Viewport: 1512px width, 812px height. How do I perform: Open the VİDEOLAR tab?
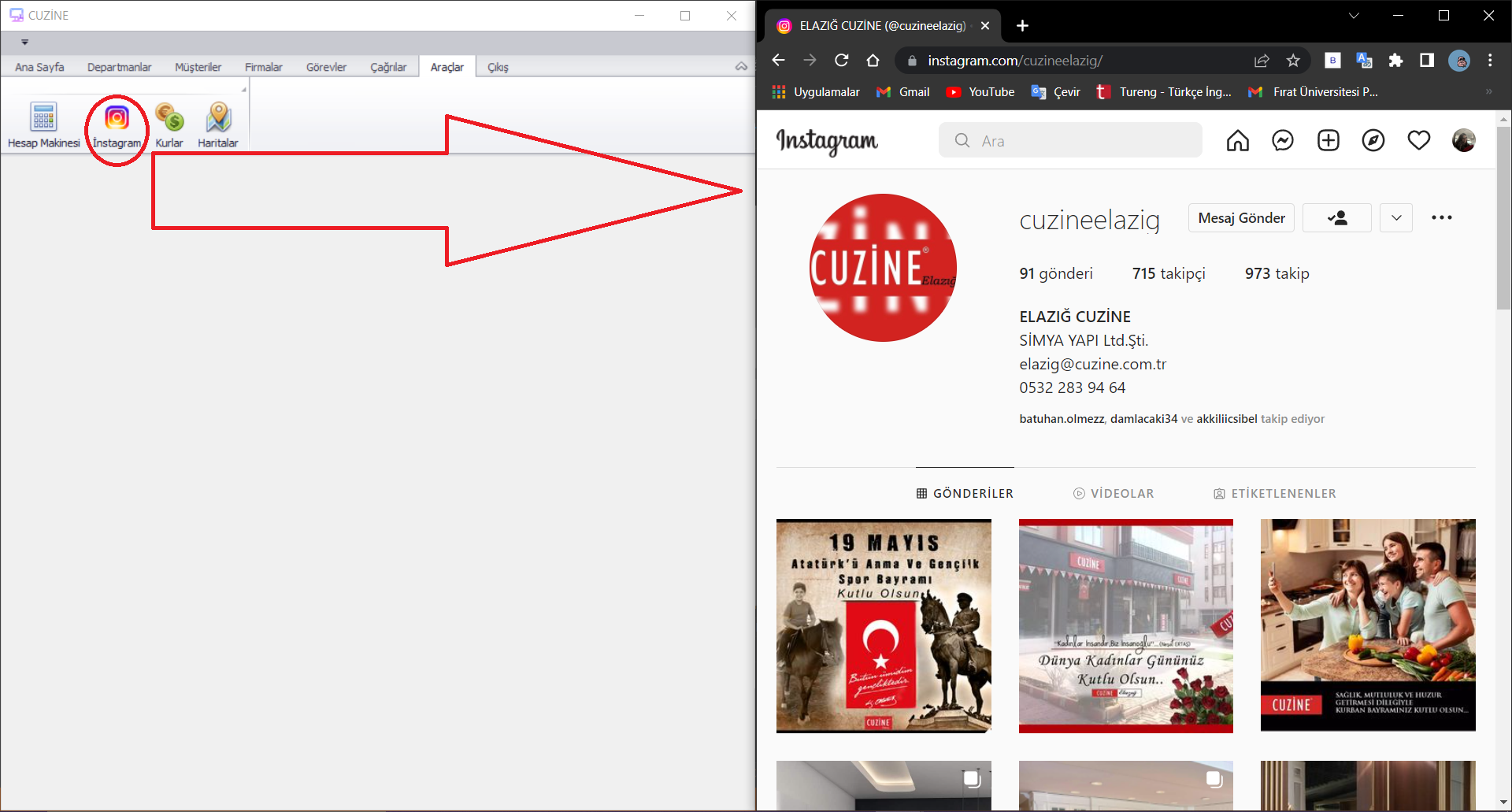[x=1114, y=493]
